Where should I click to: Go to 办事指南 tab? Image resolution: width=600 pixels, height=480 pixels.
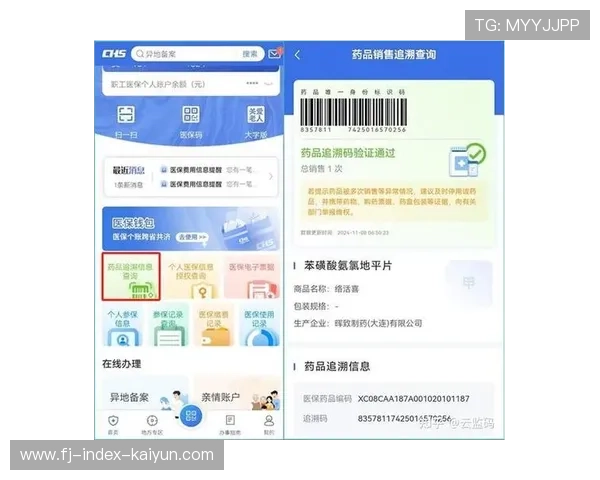tap(230, 425)
